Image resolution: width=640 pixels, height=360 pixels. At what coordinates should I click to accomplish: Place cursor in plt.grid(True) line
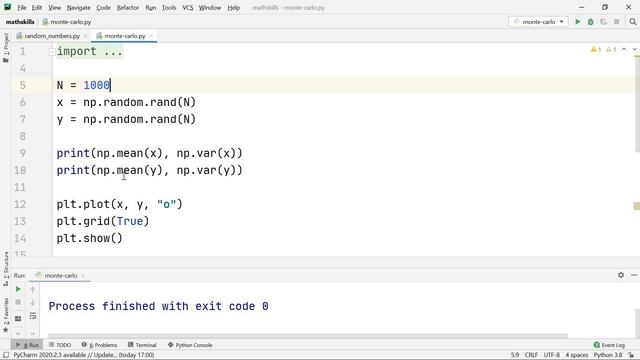(103, 221)
